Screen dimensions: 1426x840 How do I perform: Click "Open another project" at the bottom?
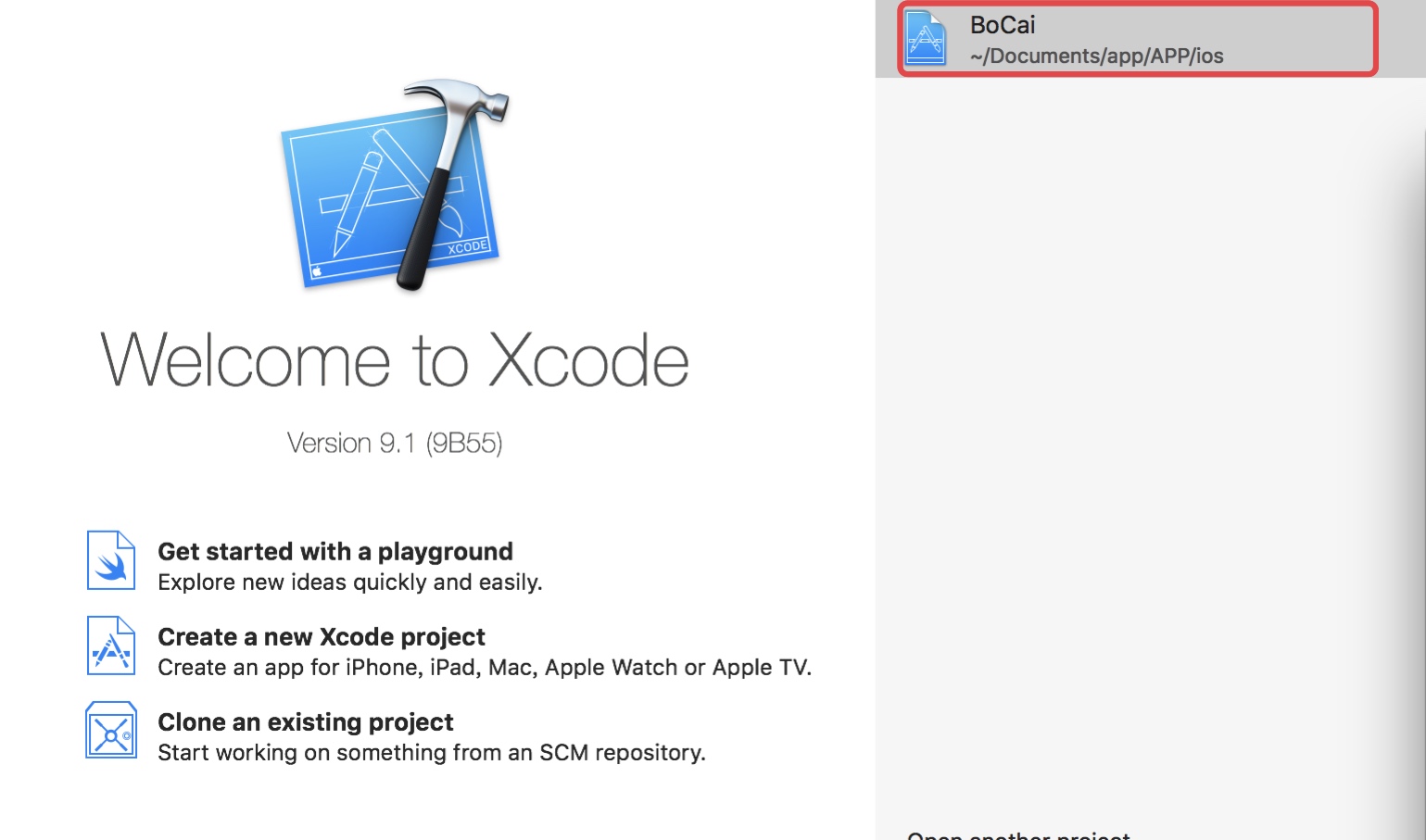tap(1017, 835)
